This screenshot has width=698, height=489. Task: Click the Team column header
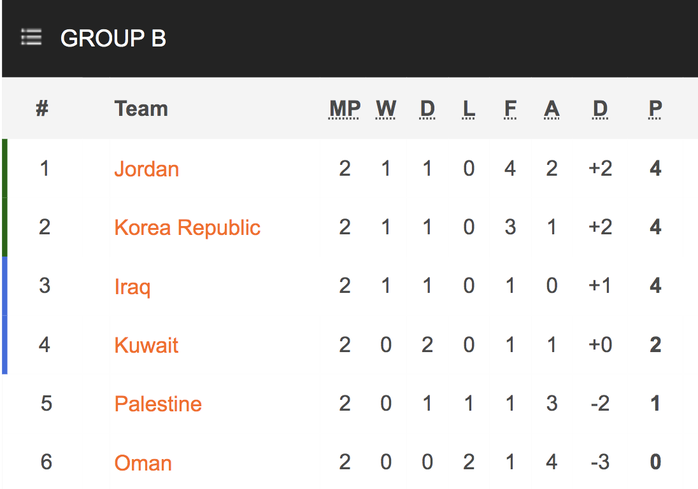[141, 109]
